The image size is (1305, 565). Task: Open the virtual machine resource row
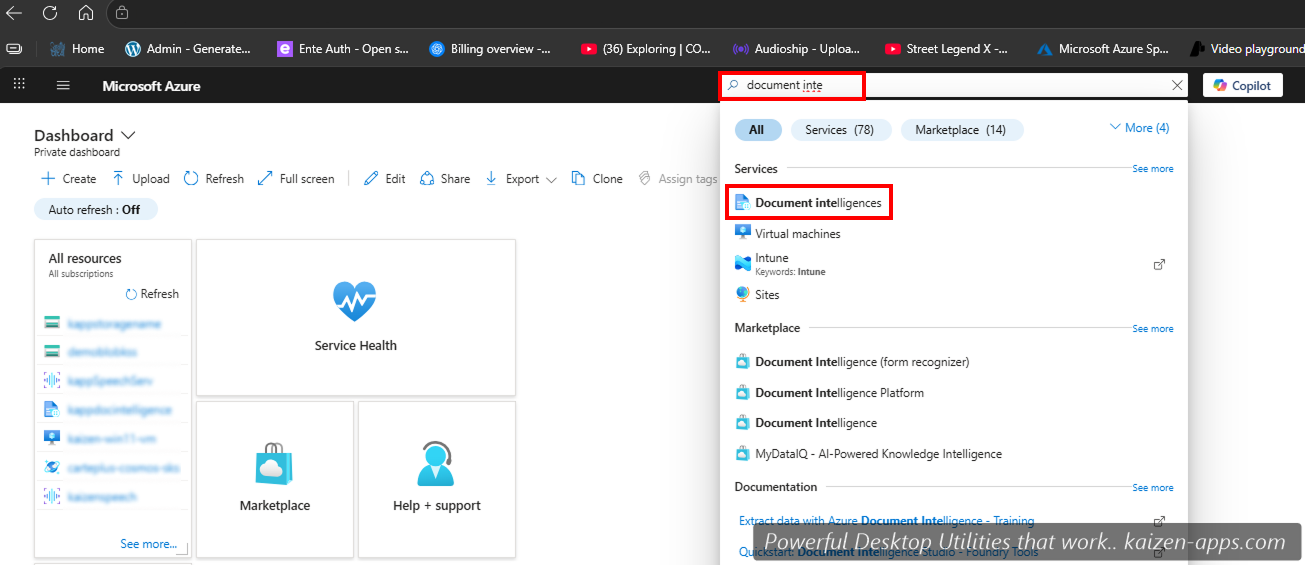click(x=111, y=439)
